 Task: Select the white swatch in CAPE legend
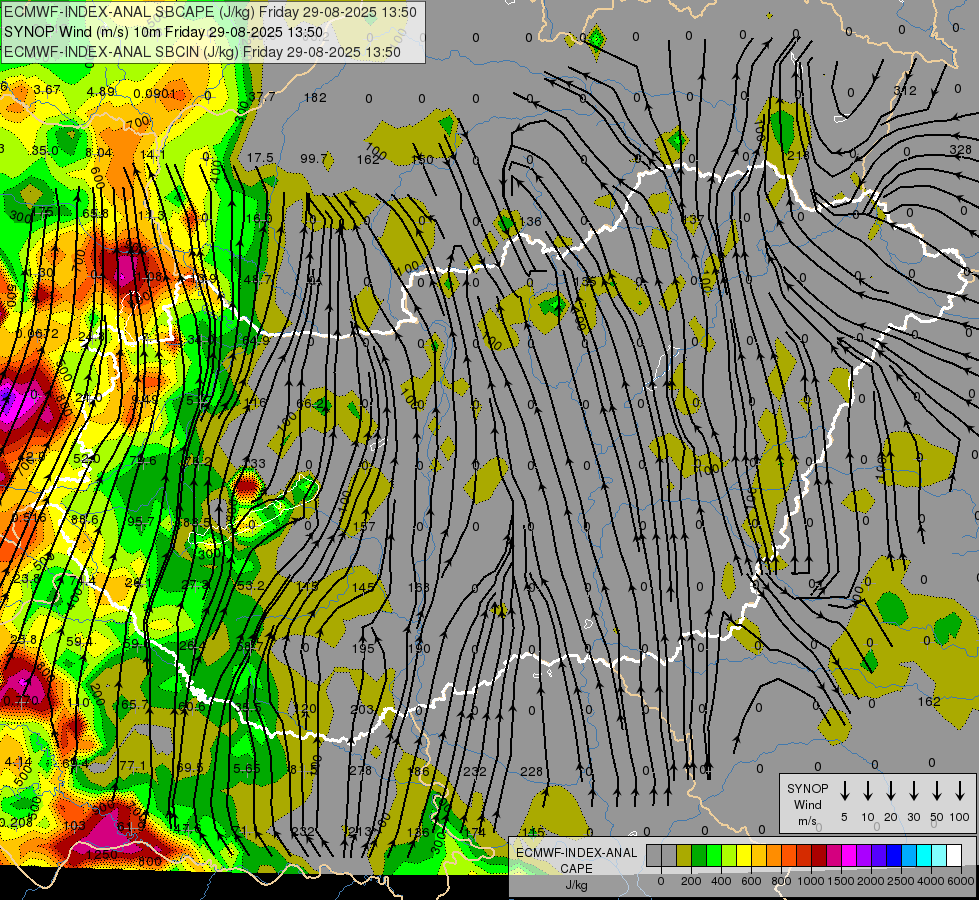pyautogui.click(x=954, y=855)
